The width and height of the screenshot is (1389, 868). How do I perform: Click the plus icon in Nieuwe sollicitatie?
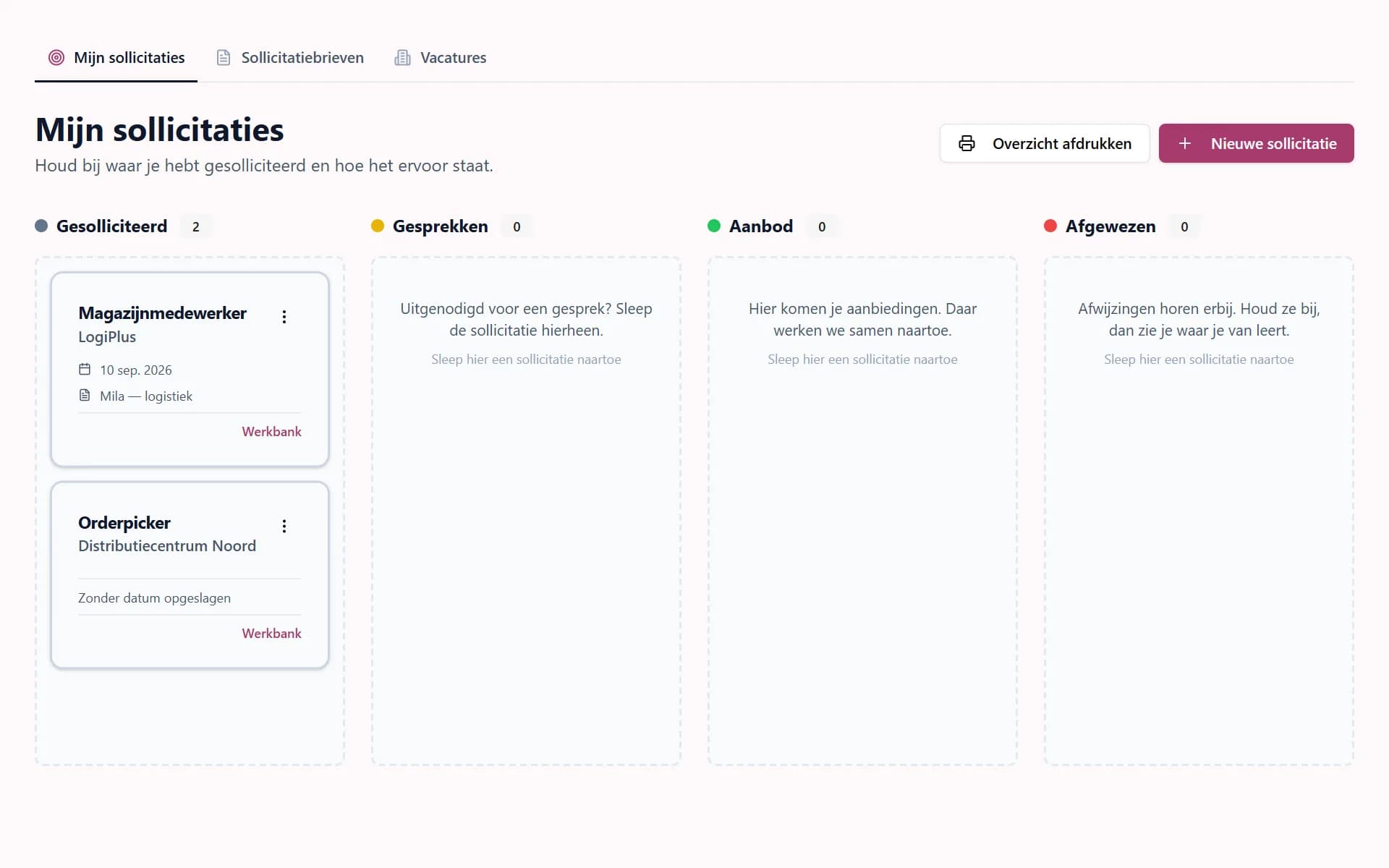click(x=1185, y=143)
